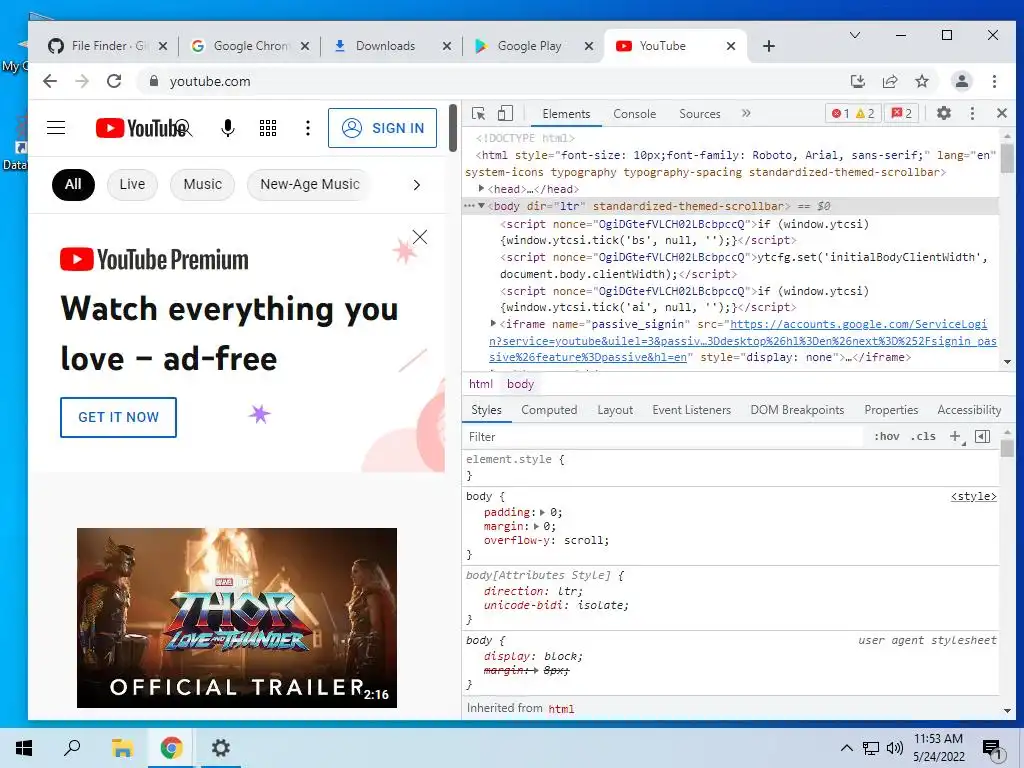Dismiss the YouTube Premium promo banner
Image resolution: width=1024 pixels, height=768 pixels.
[x=420, y=237]
